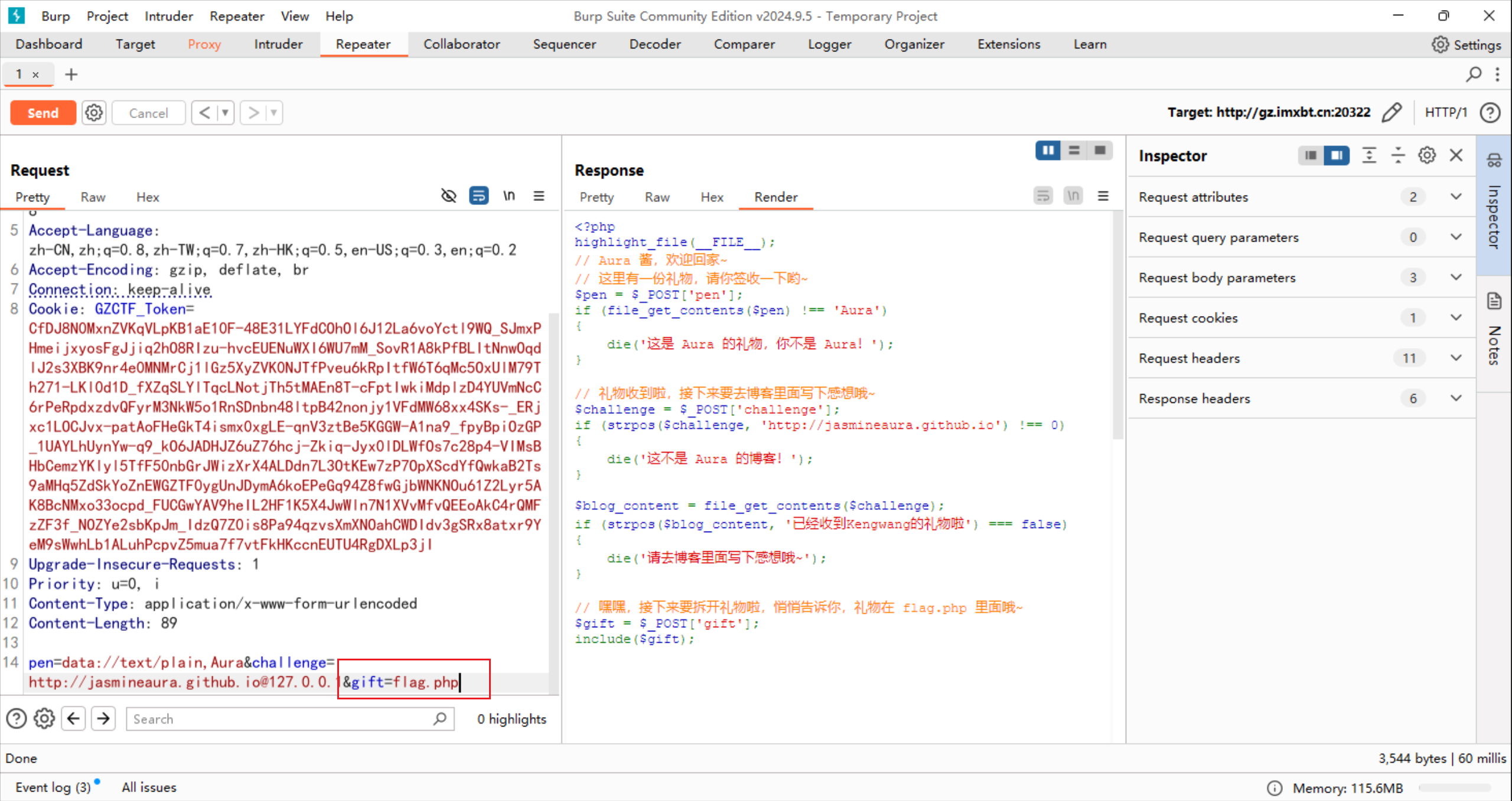Go to previous search match arrow

pos(73,719)
